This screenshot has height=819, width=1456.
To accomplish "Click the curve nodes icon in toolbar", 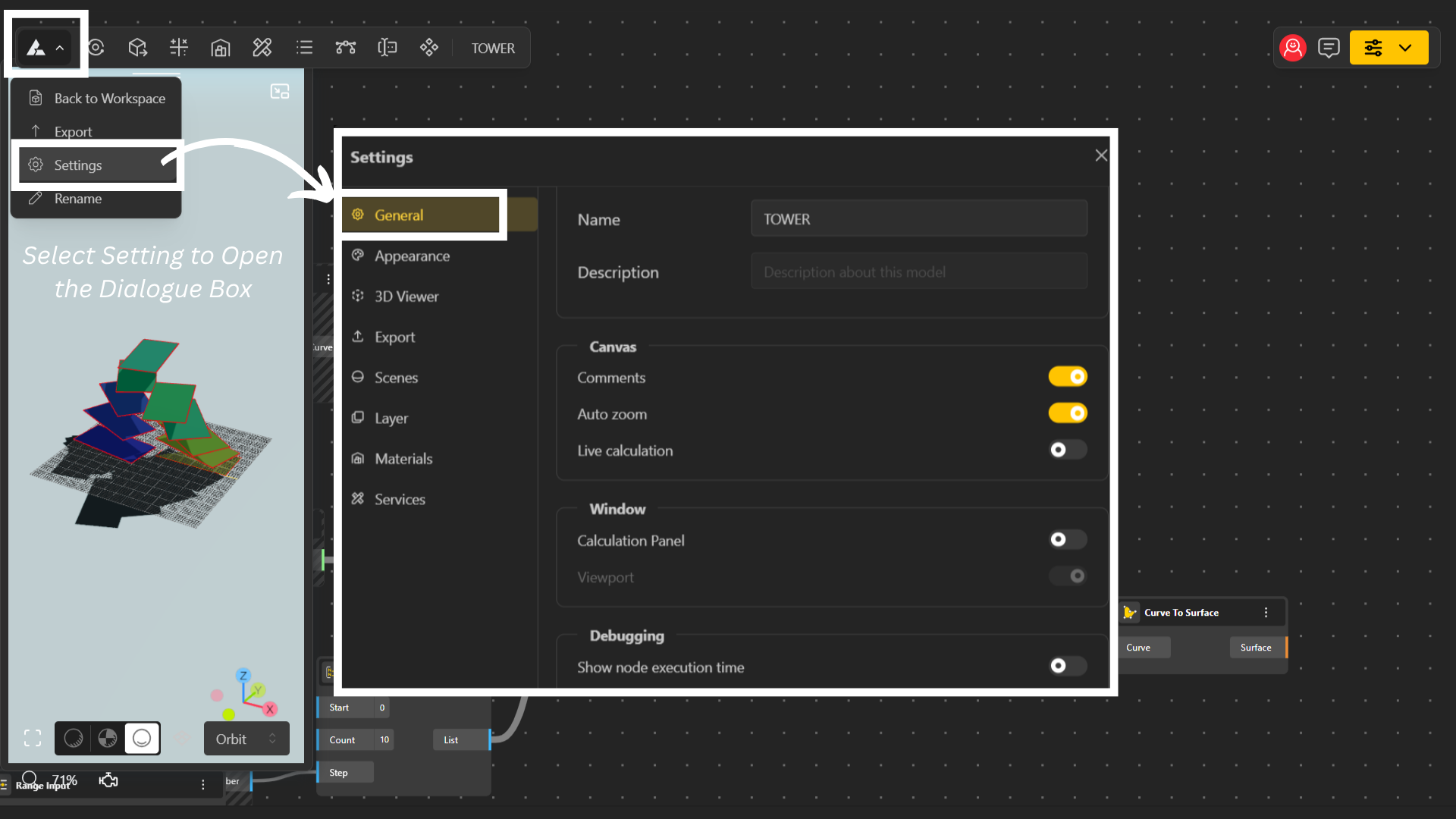I will click(346, 48).
